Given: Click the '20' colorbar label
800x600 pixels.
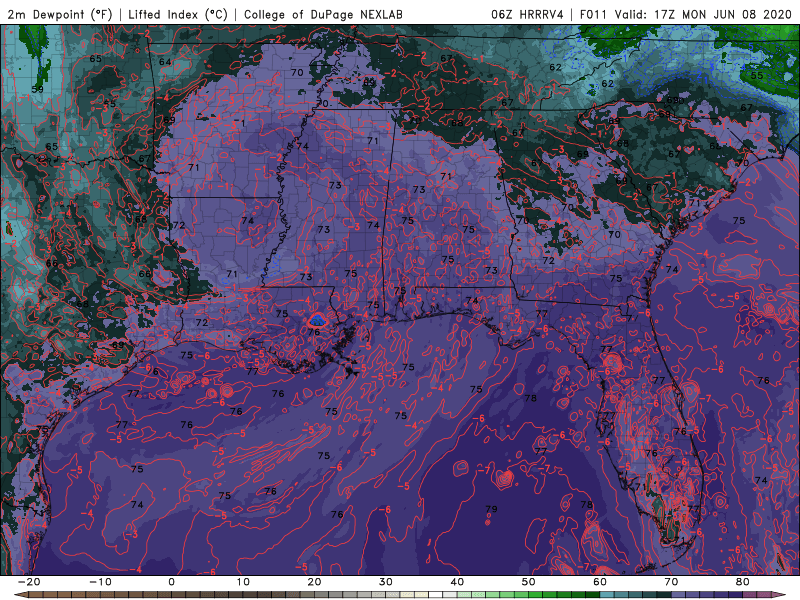Looking at the screenshot, I should (314, 582).
